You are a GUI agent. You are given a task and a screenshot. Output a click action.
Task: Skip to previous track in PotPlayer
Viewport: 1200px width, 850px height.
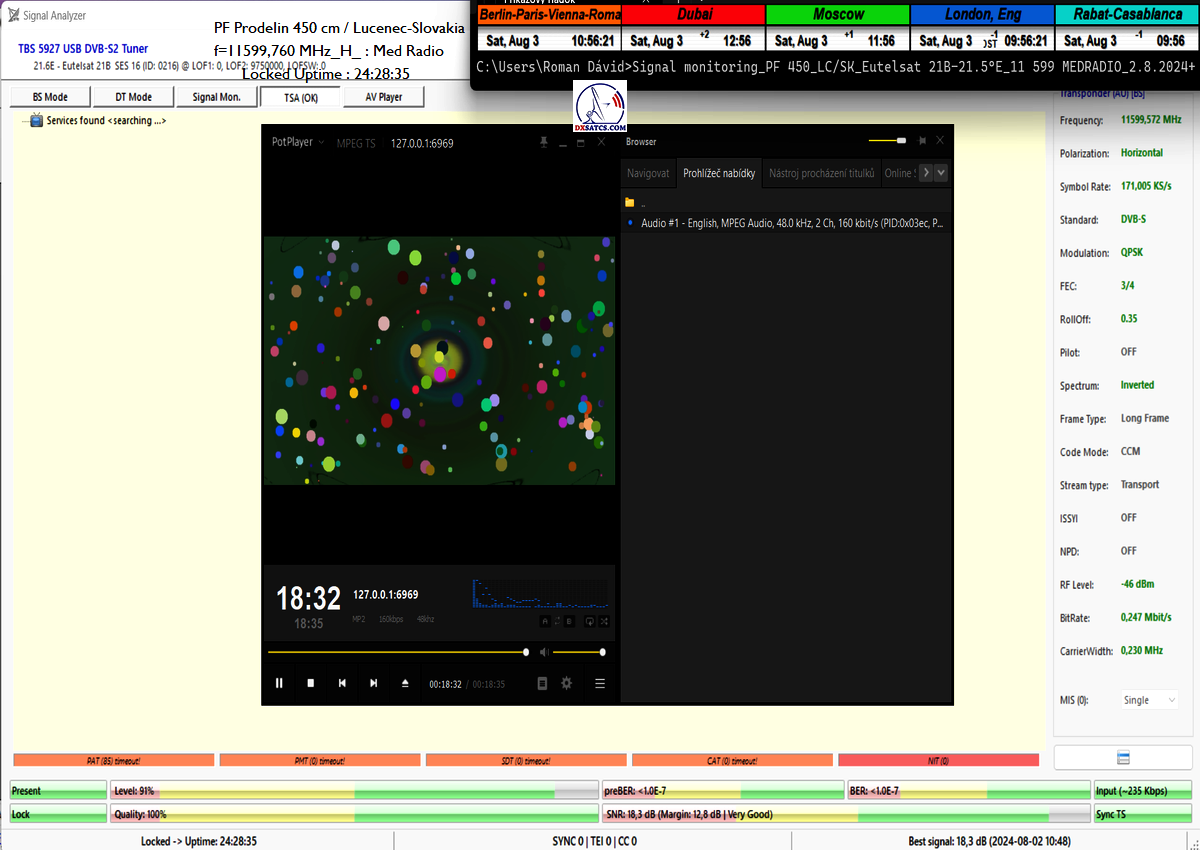click(x=342, y=683)
